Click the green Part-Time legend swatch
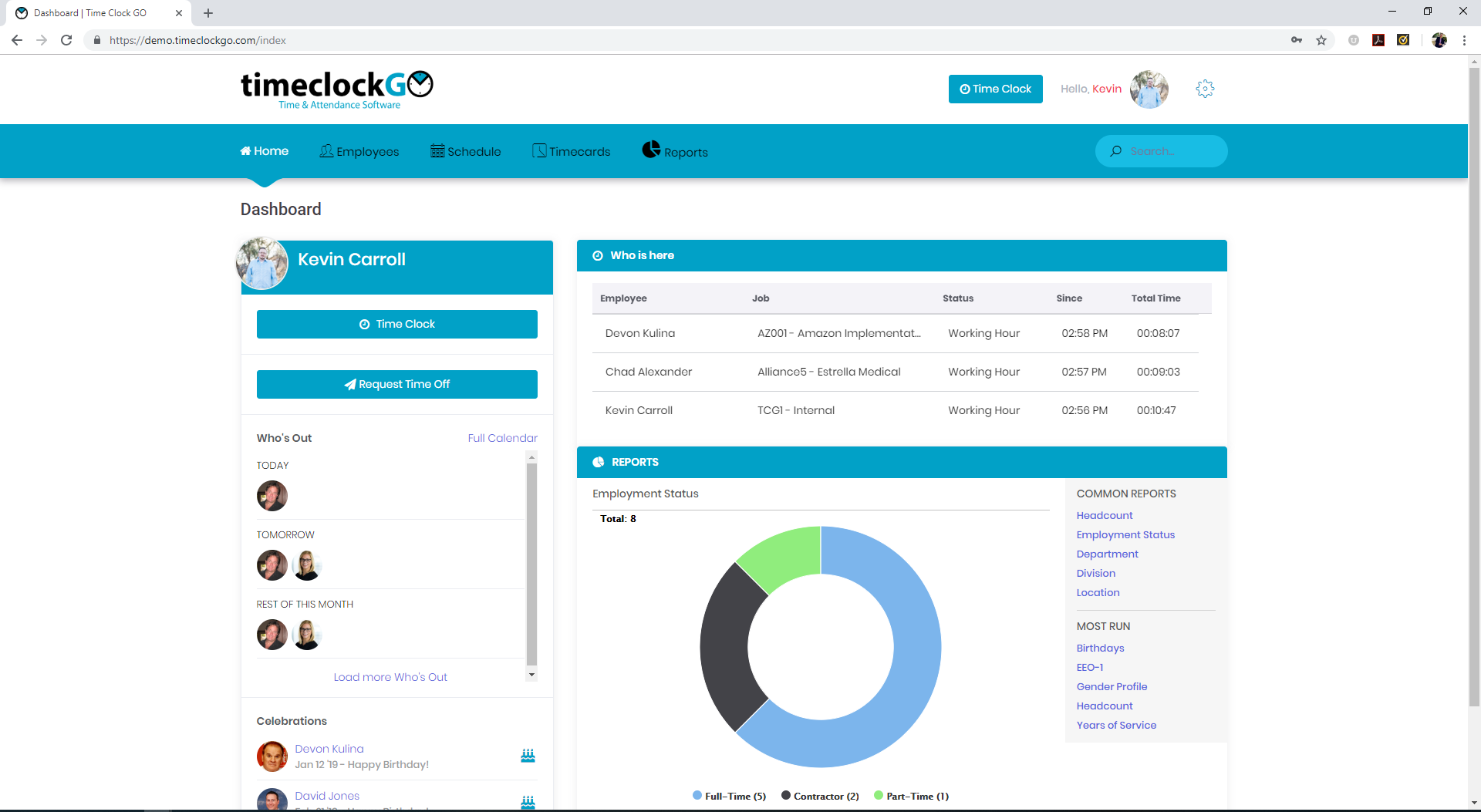Screen dimensions: 1481x812 pyautogui.click(x=879, y=795)
